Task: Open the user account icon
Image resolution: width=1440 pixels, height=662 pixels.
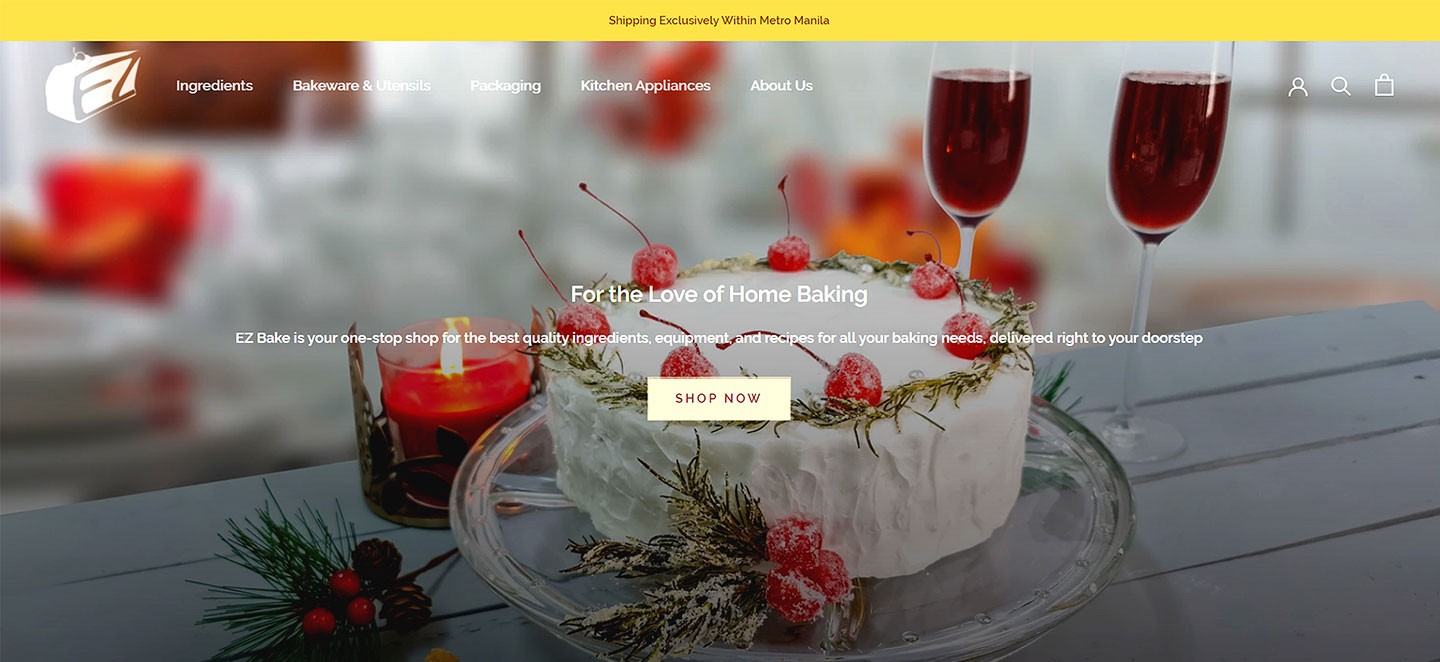Action: (1298, 86)
